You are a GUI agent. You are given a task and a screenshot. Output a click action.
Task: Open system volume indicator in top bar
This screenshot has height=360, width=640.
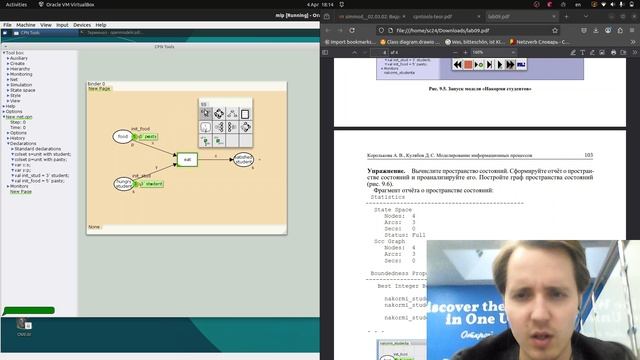pyautogui.click(x=612, y=4)
